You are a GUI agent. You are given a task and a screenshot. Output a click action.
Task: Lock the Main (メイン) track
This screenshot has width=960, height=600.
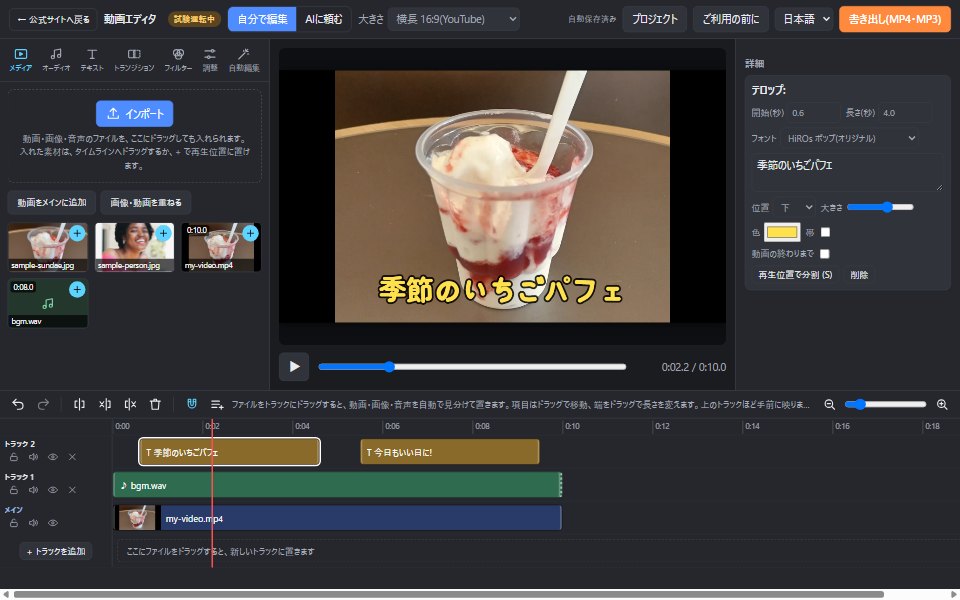(13, 523)
